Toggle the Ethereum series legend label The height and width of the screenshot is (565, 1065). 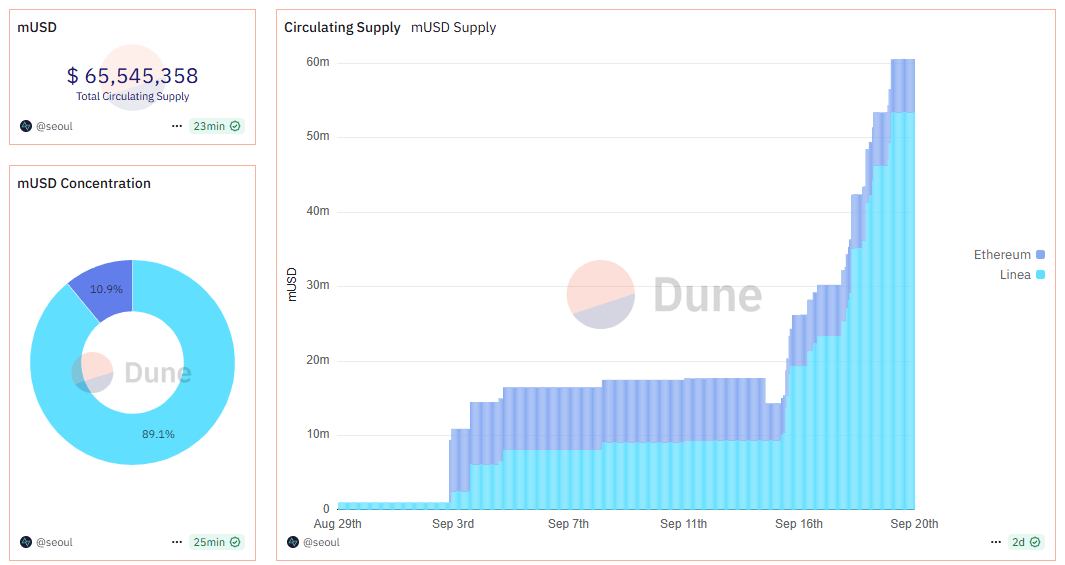(x=1002, y=255)
